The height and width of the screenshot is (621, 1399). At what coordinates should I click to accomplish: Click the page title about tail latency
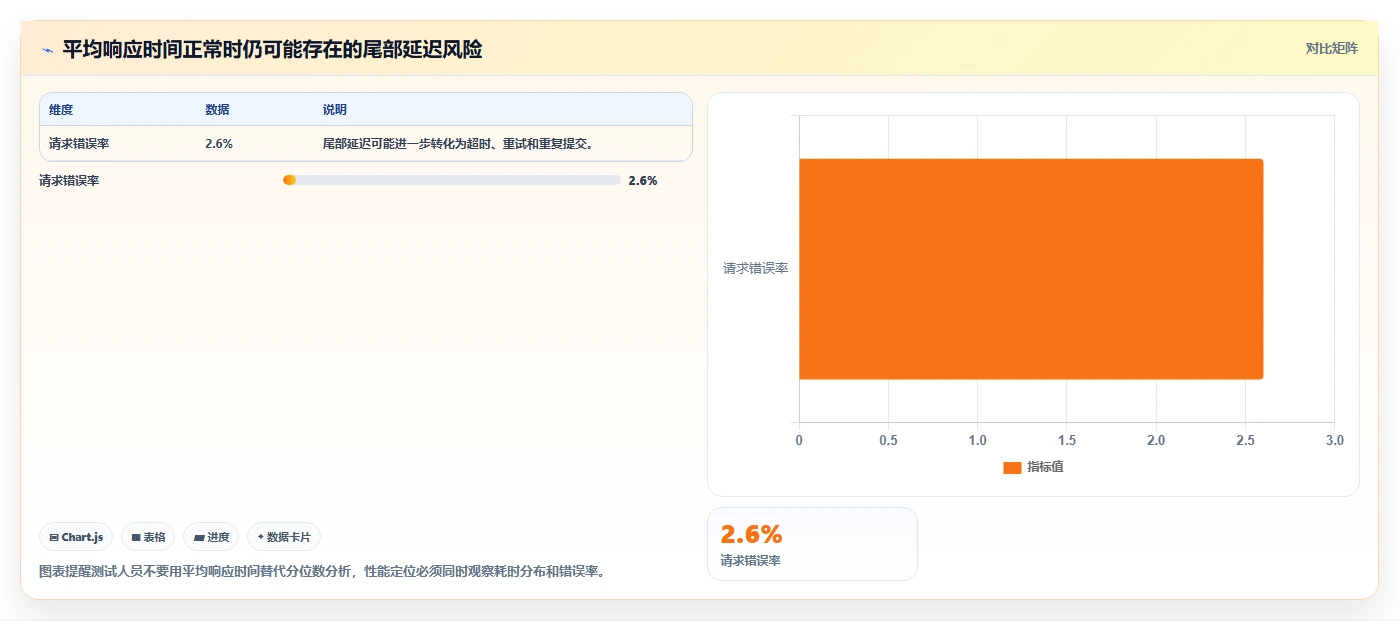point(272,49)
